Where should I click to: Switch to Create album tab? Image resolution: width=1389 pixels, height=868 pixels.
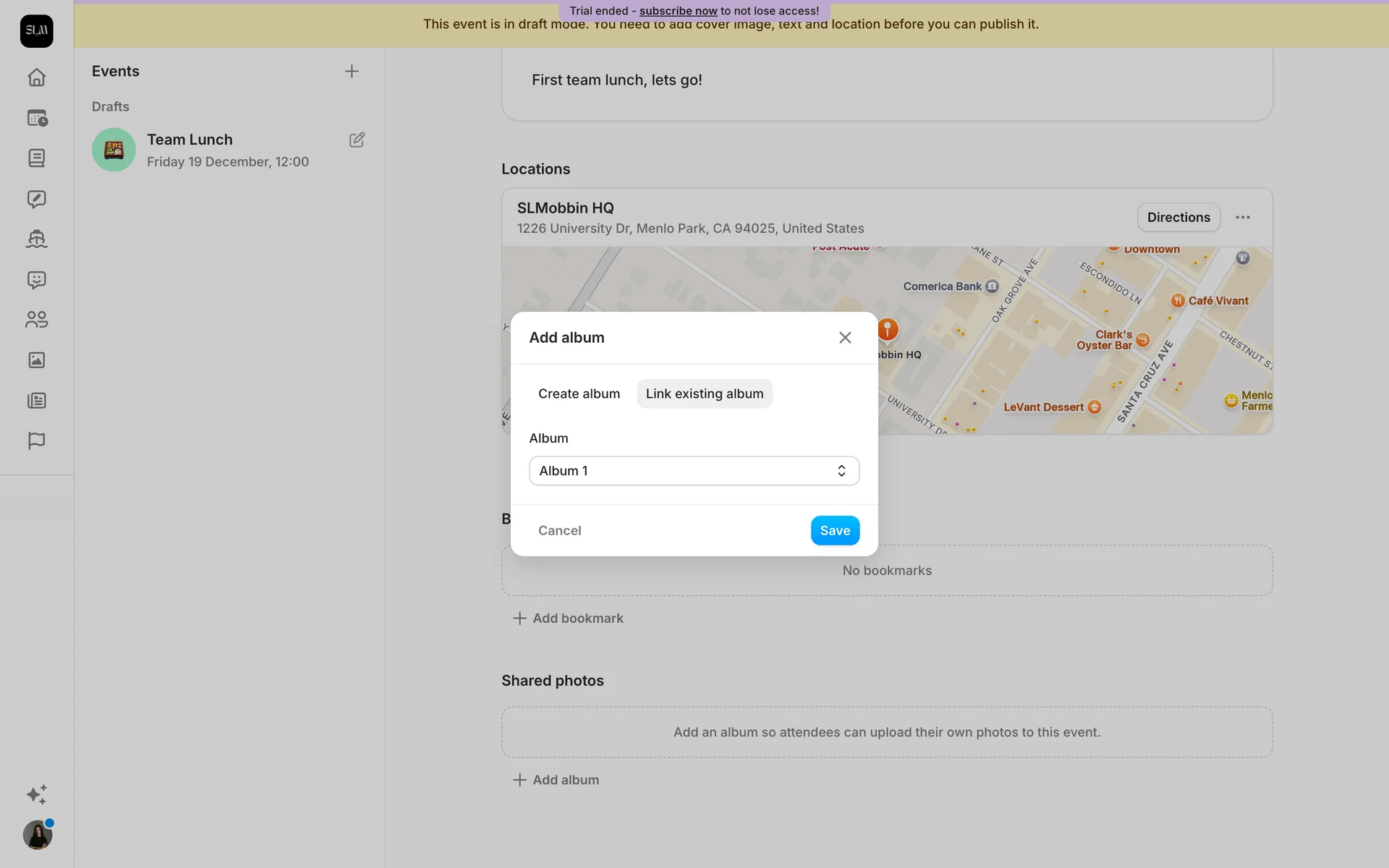click(x=579, y=393)
